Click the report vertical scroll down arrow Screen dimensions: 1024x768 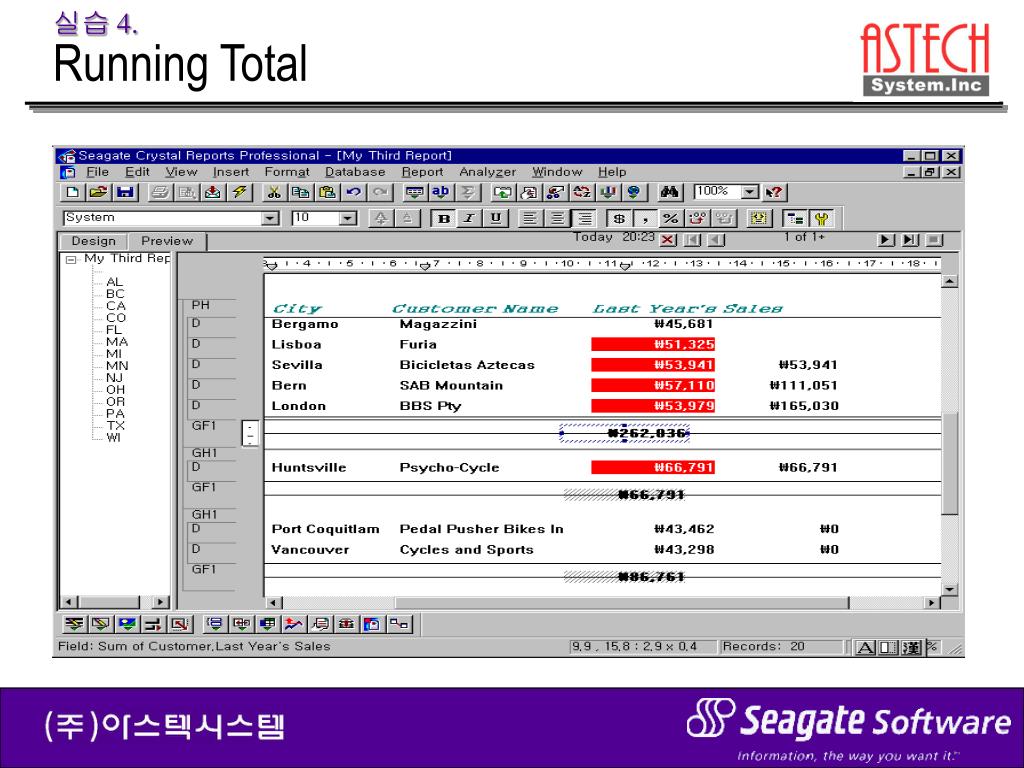(950, 589)
